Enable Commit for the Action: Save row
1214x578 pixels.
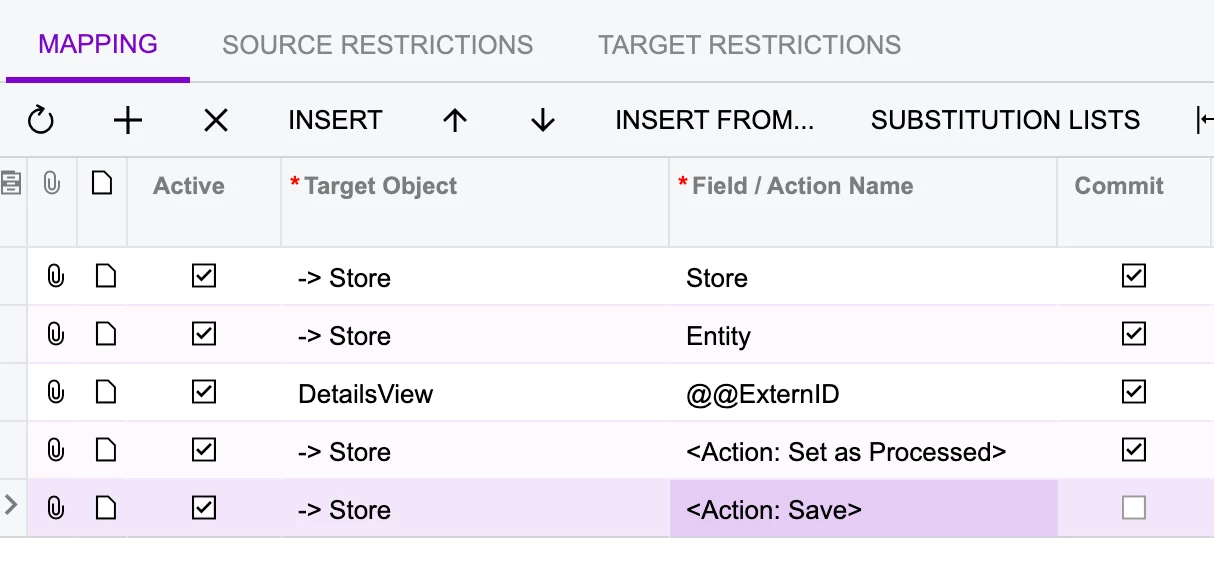click(x=1133, y=509)
